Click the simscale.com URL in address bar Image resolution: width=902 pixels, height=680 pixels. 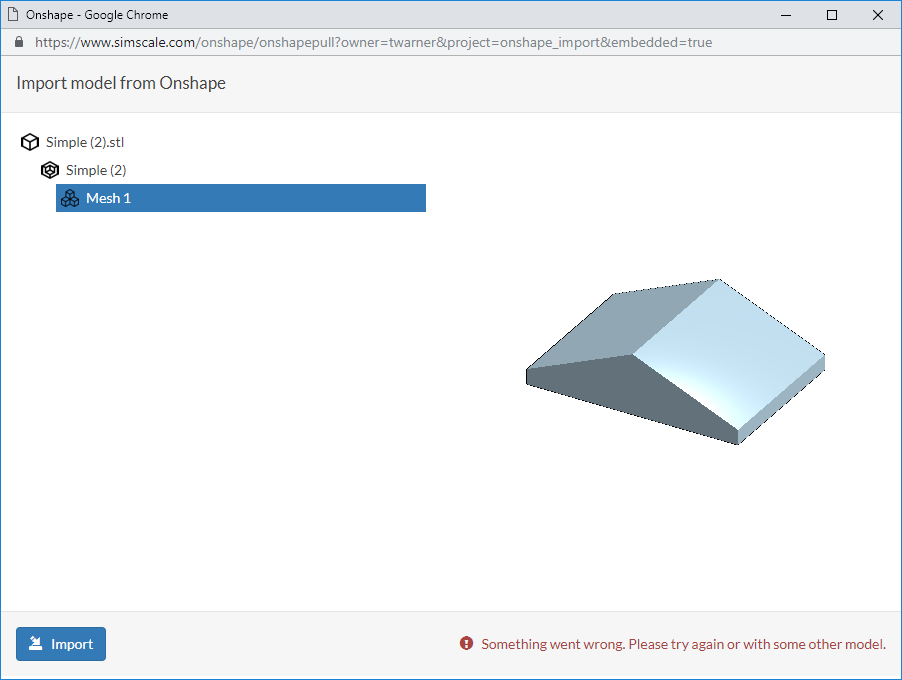pyautogui.click(x=373, y=43)
